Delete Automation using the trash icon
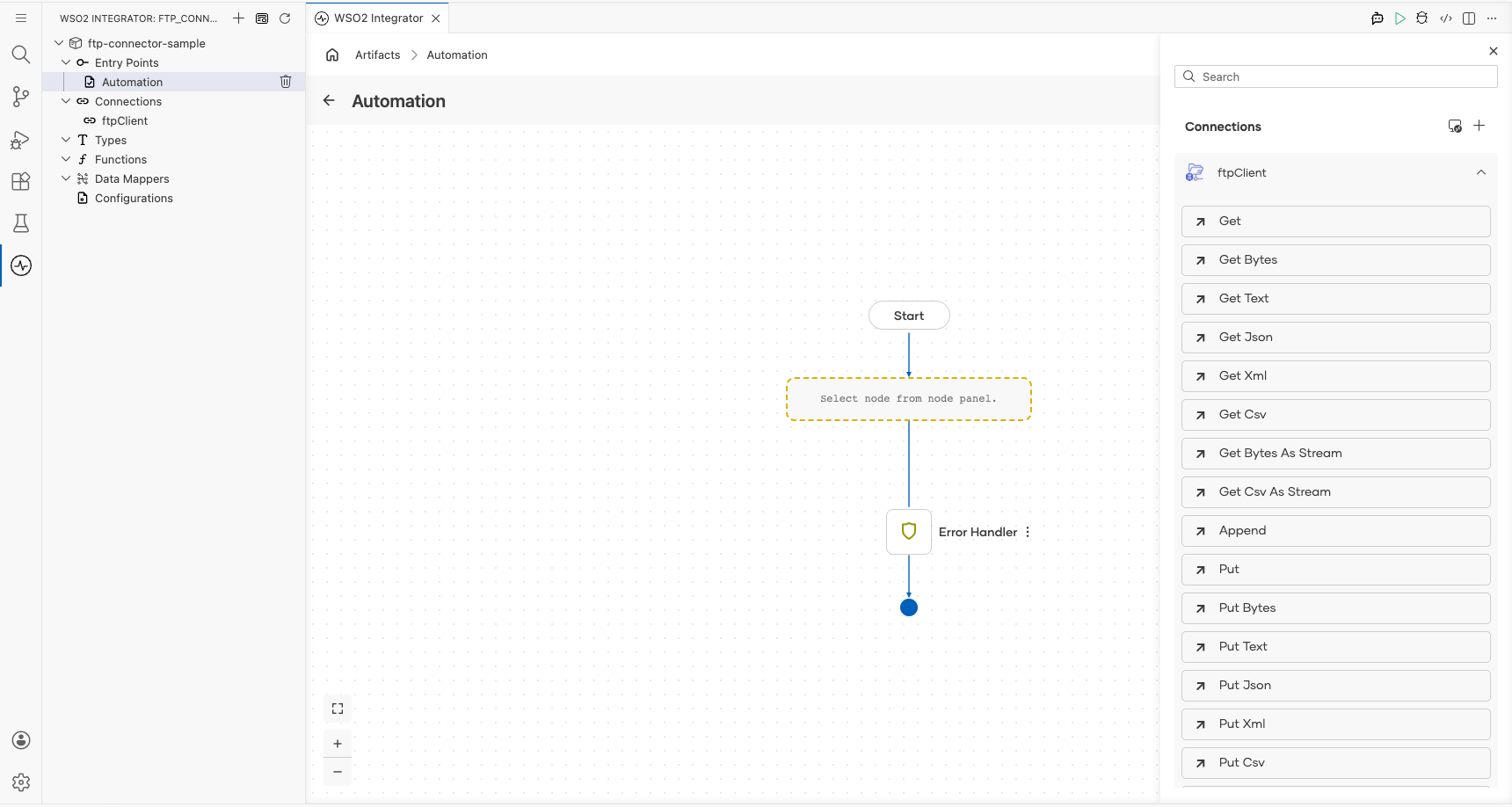This screenshot has width=1512, height=807. [x=286, y=82]
